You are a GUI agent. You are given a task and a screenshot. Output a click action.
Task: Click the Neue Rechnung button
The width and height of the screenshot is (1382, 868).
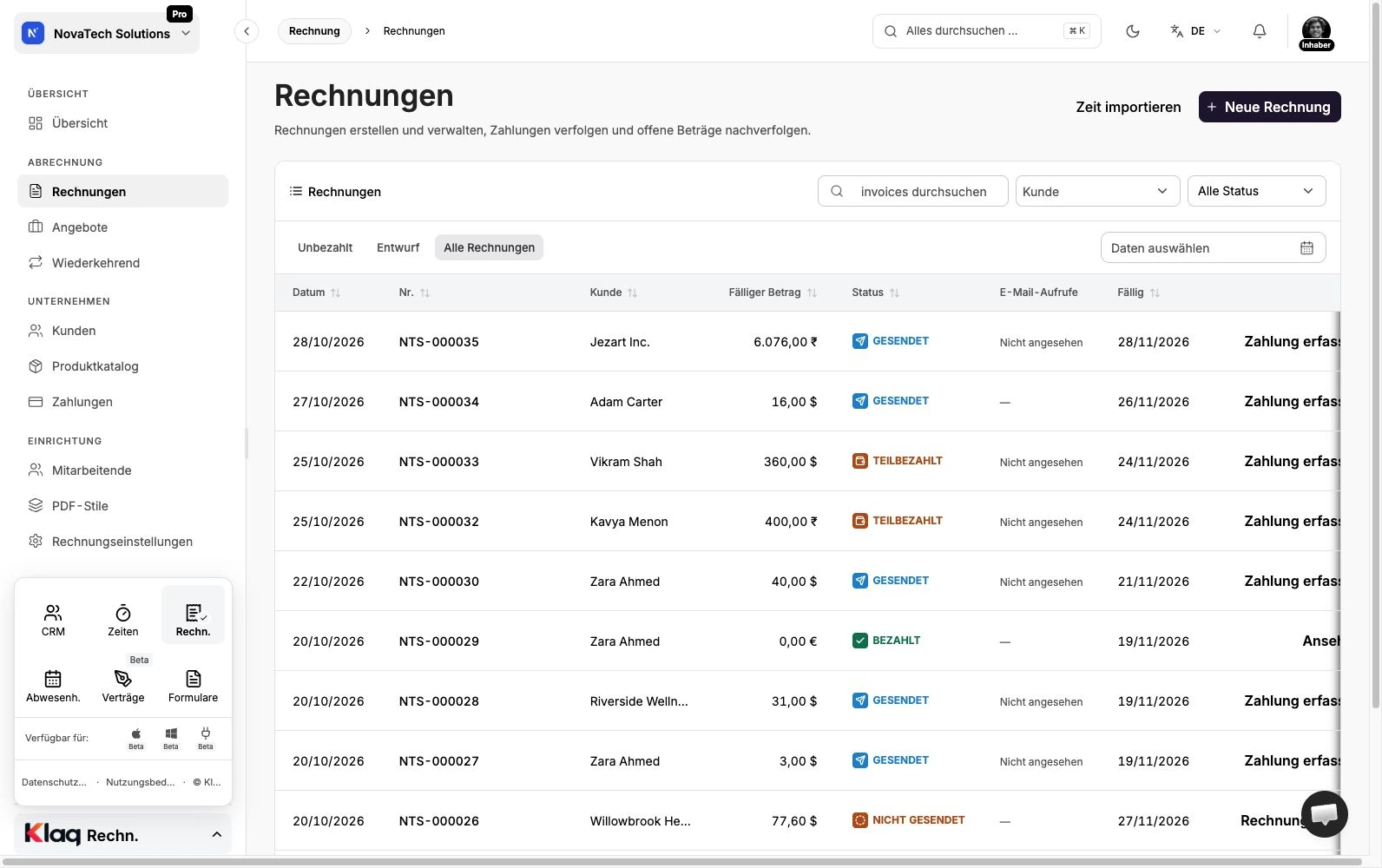tap(1269, 107)
